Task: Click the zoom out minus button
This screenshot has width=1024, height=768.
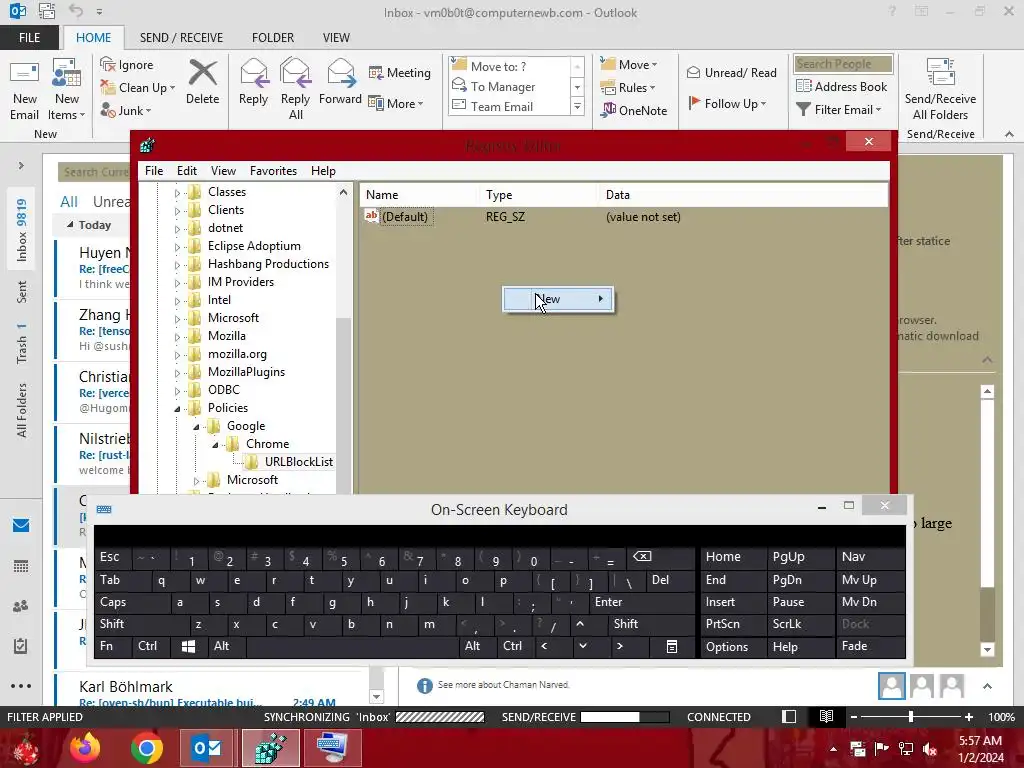Action: (x=853, y=716)
